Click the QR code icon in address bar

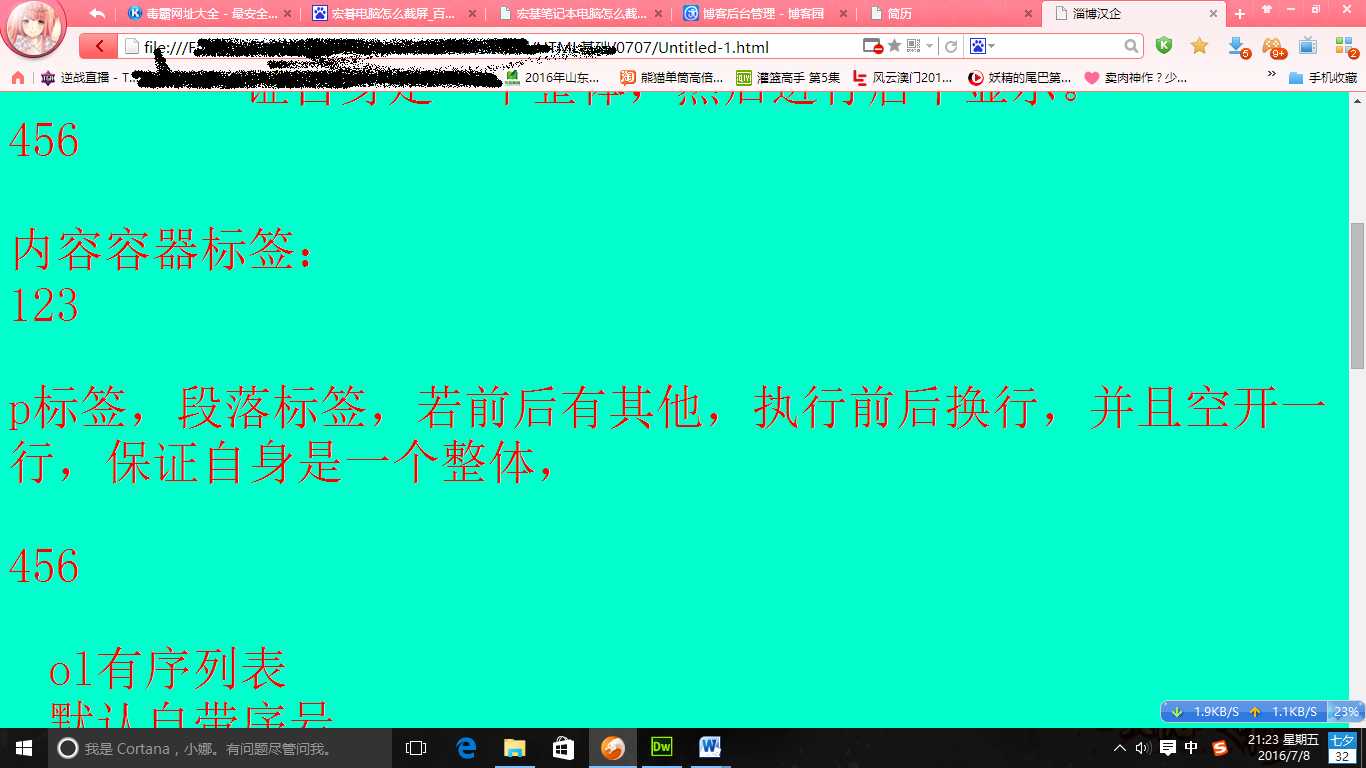pos(913,46)
